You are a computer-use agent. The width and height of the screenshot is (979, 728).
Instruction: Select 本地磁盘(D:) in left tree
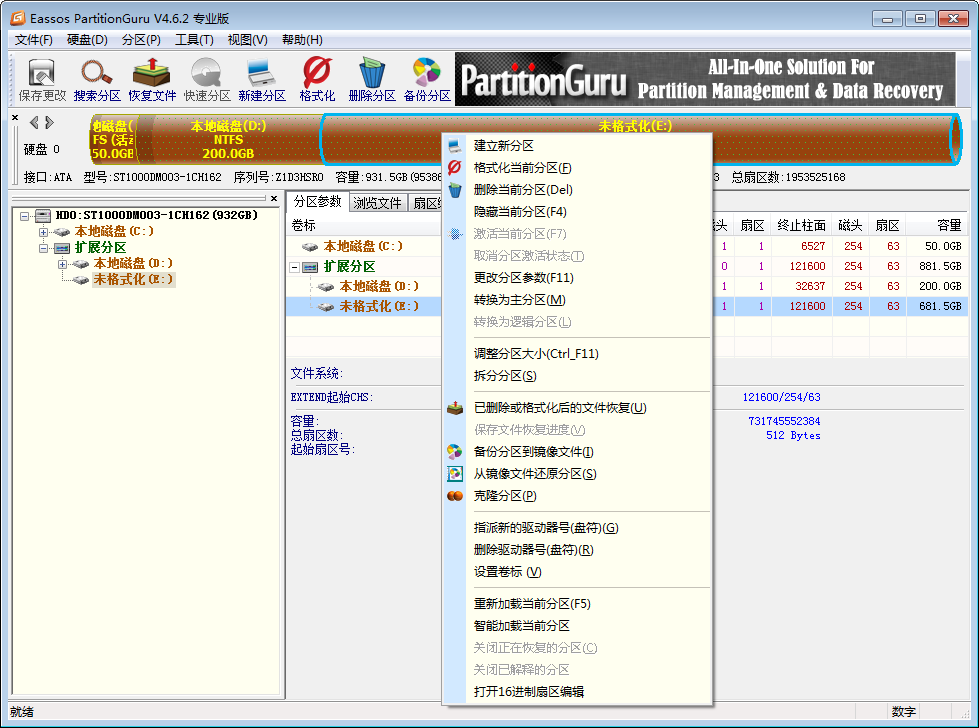click(133, 263)
